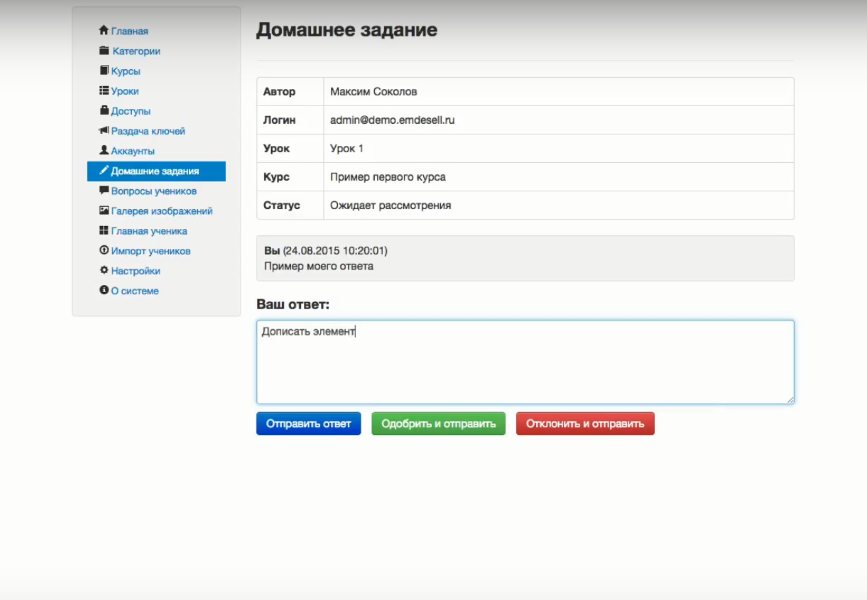Click the user icon next to Аккаунты
867x600 pixels.
pyautogui.click(x=104, y=151)
